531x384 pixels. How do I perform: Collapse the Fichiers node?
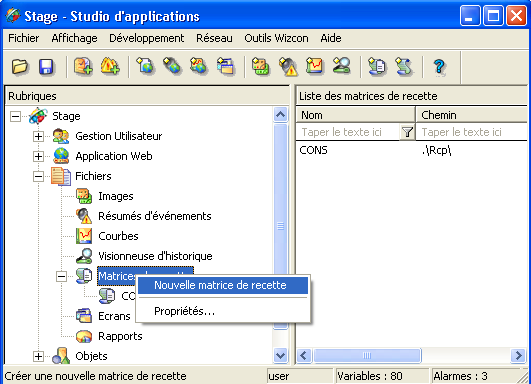coord(38,176)
